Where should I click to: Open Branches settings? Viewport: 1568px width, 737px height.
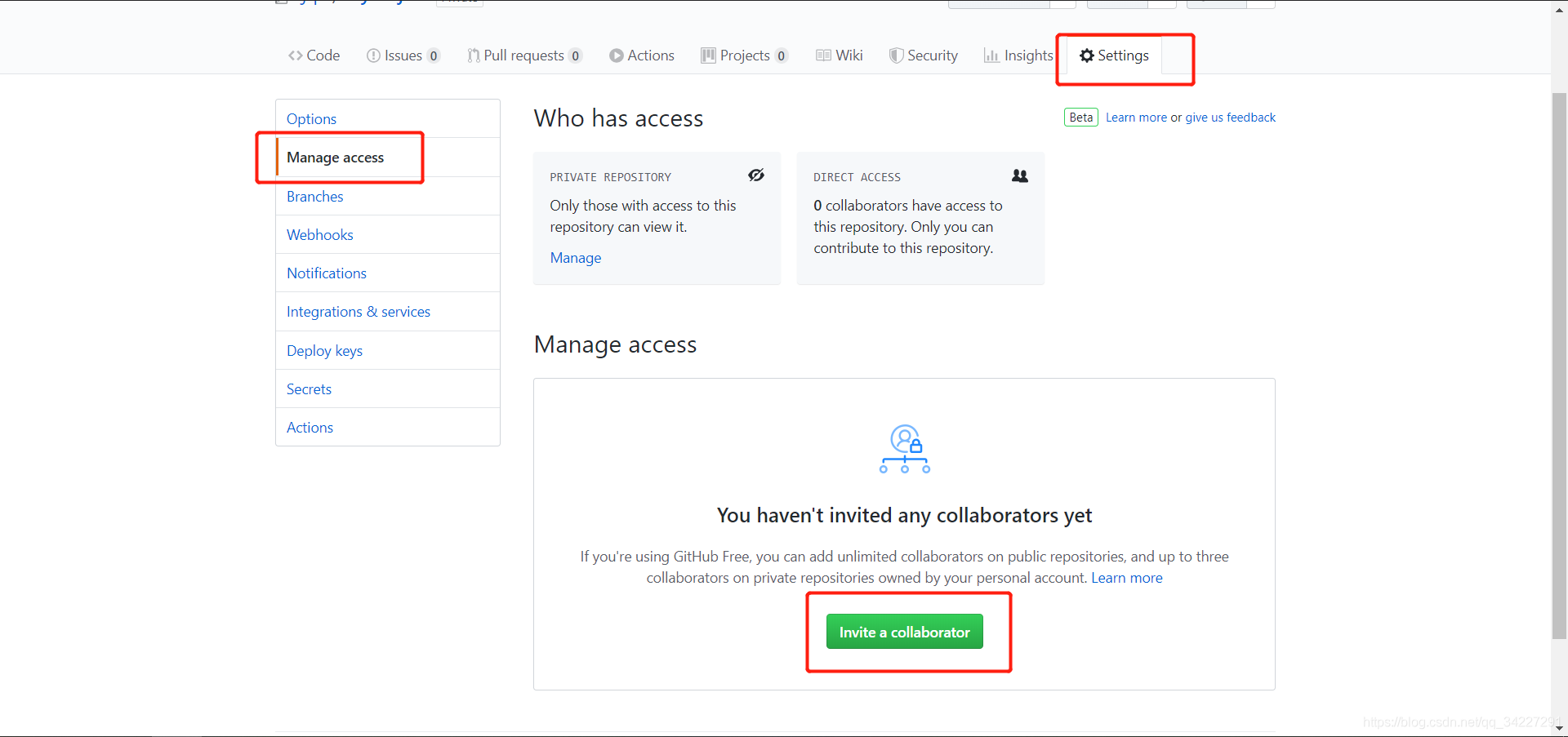point(388,197)
